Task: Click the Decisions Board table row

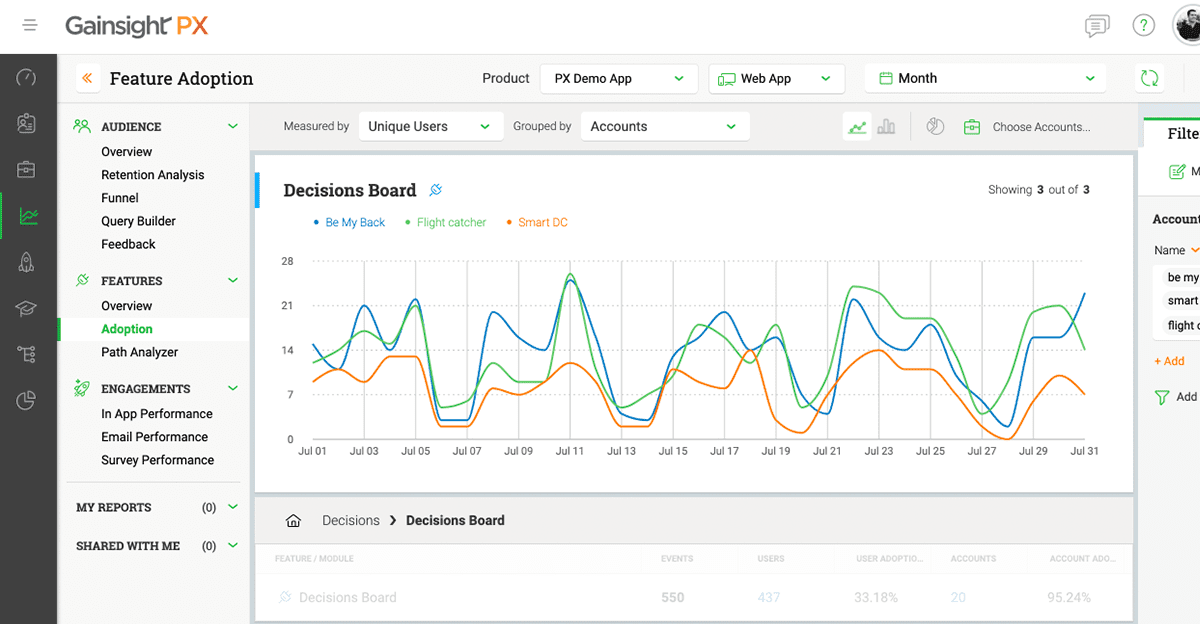Action: click(348, 598)
